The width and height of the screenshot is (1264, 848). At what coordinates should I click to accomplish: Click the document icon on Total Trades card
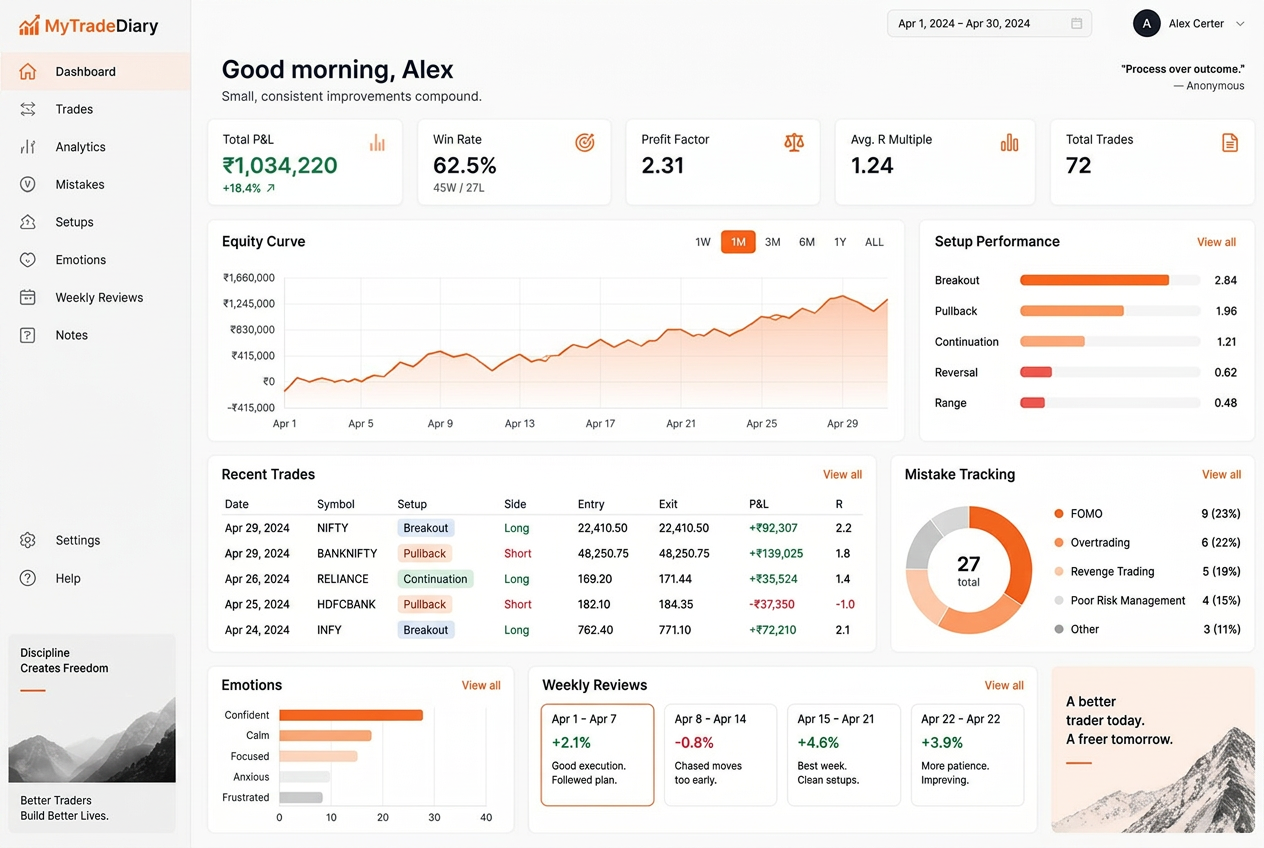coord(1230,143)
